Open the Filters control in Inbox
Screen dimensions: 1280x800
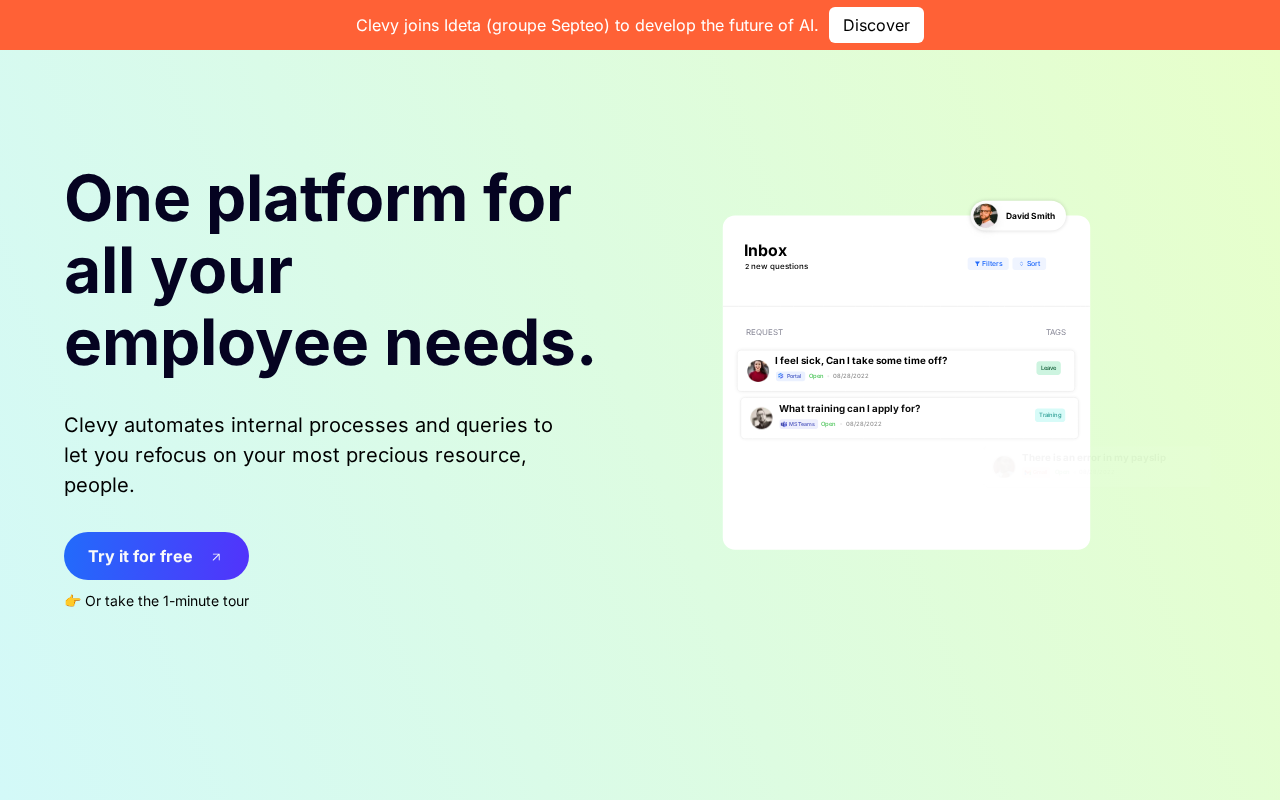coord(988,264)
